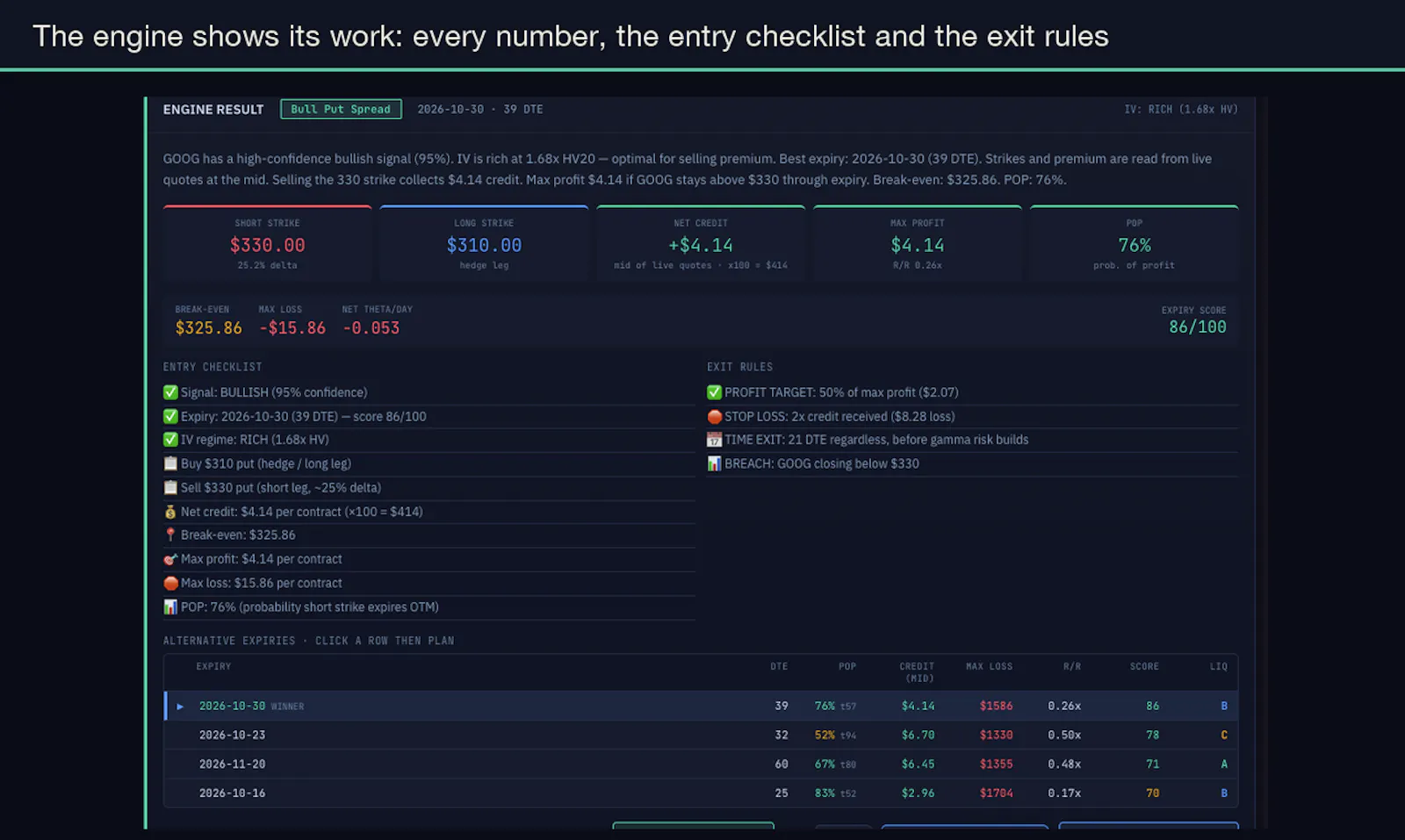Click the 0.50x R/R cell
This screenshot has height=840, width=1405.
pyautogui.click(x=1064, y=735)
